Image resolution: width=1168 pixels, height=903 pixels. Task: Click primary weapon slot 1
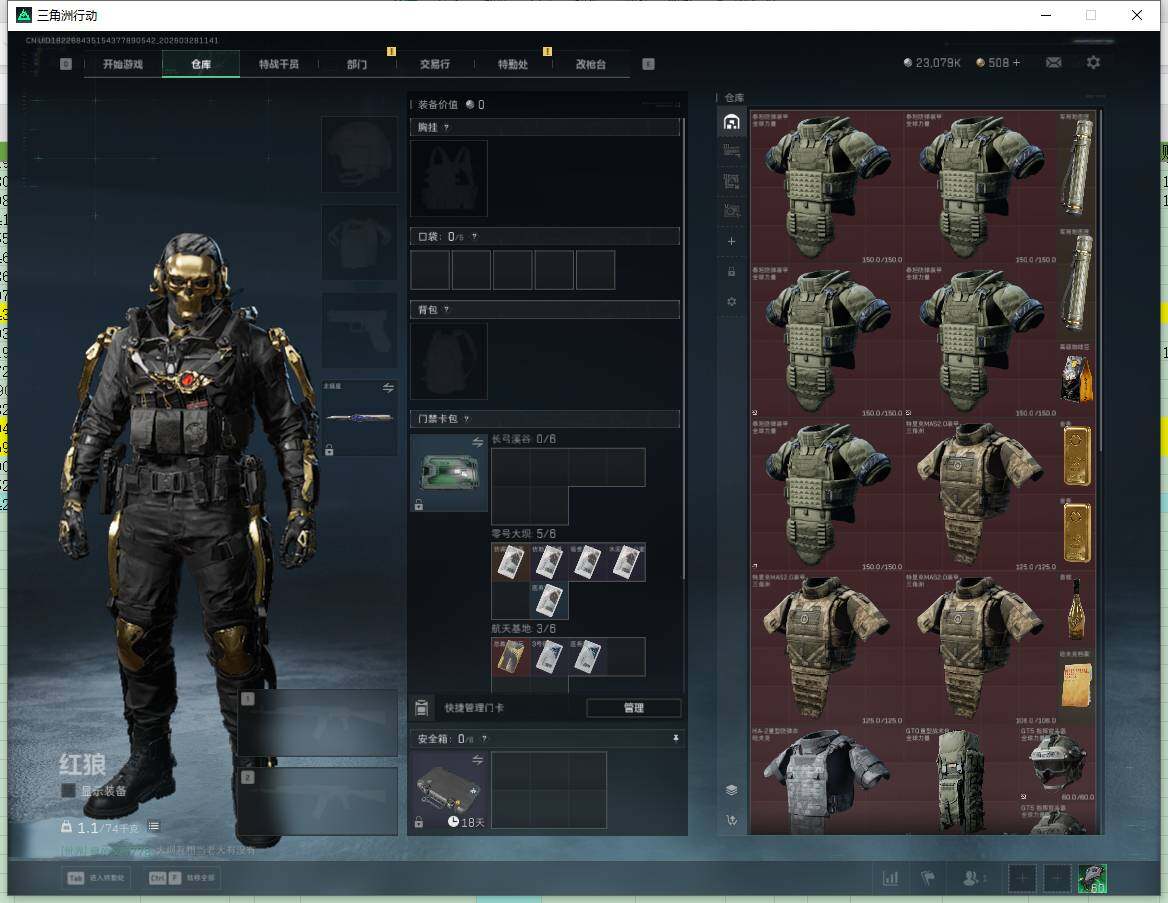point(318,723)
